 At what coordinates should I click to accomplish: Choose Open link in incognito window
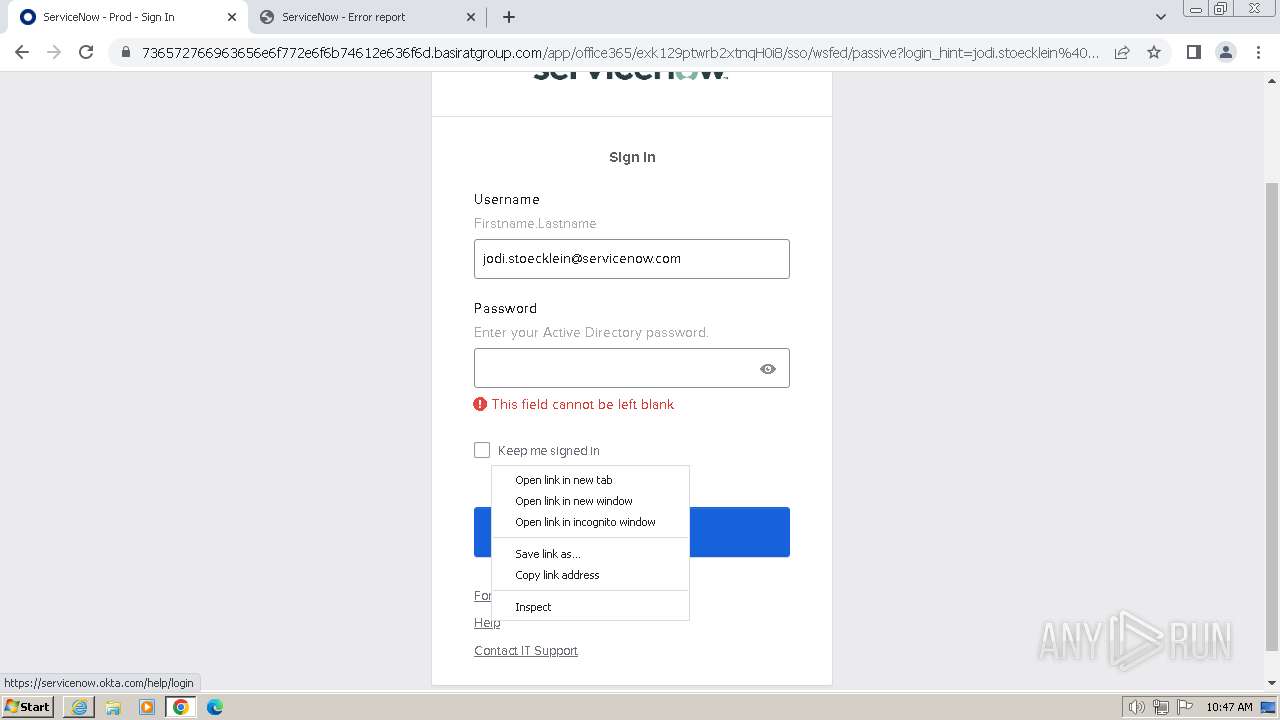pos(590,522)
